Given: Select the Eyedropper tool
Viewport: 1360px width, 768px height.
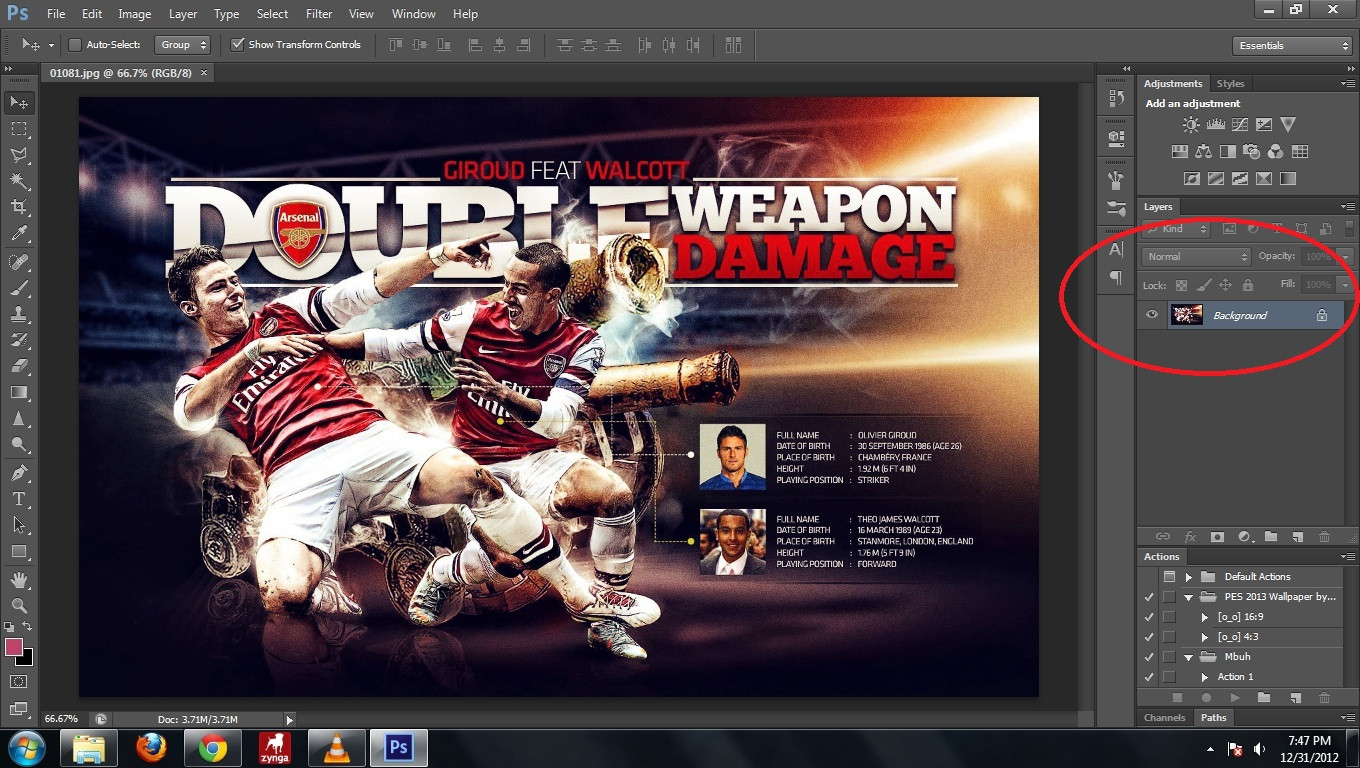Looking at the screenshot, I should [18, 234].
